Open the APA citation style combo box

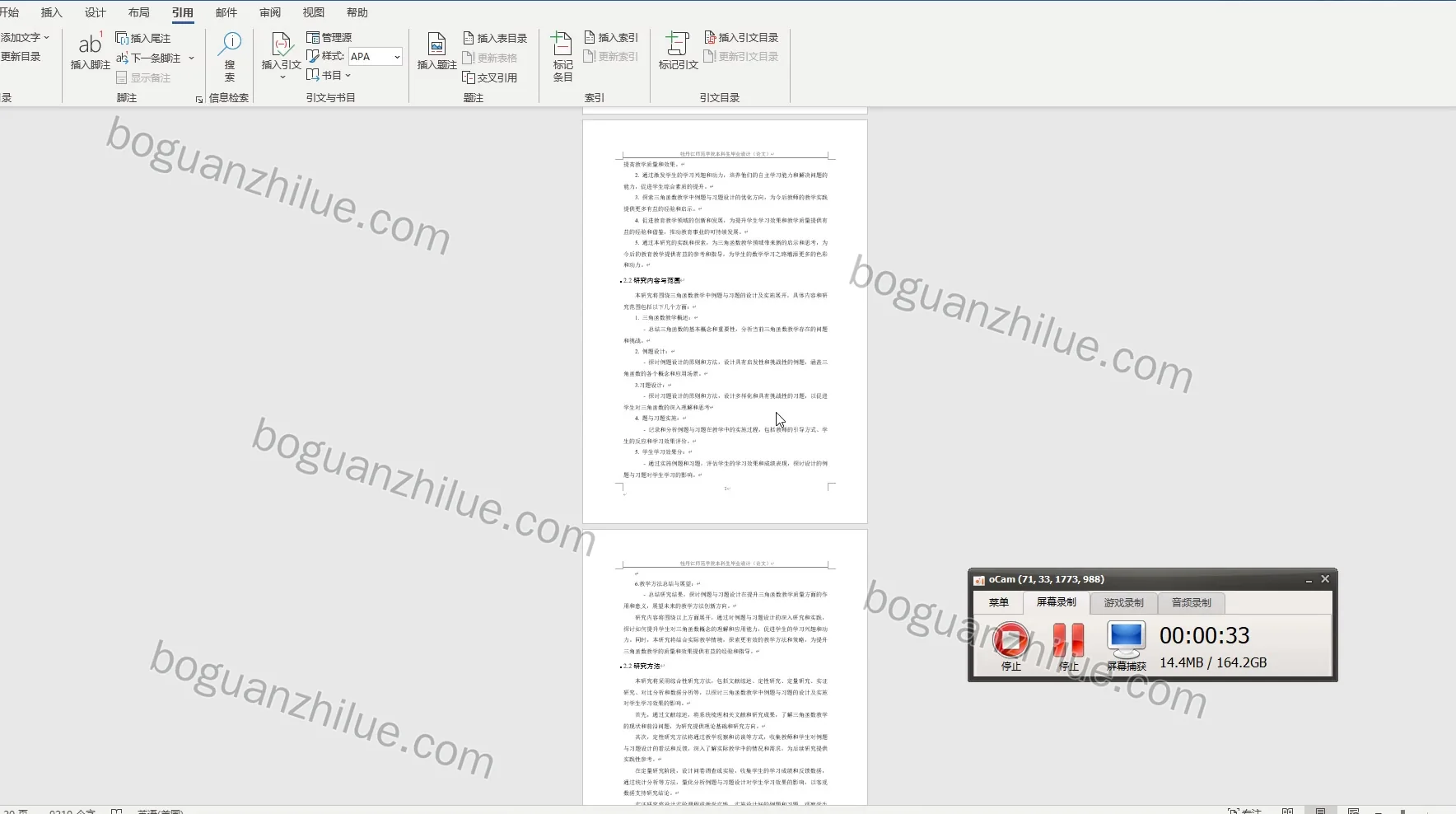(x=376, y=56)
